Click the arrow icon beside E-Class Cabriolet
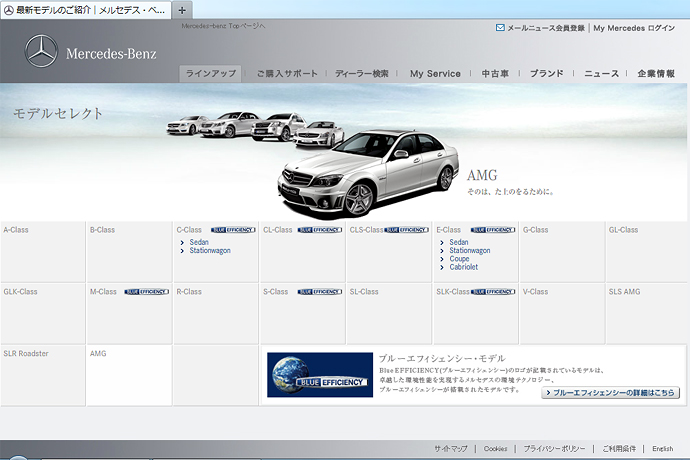 click(442, 267)
